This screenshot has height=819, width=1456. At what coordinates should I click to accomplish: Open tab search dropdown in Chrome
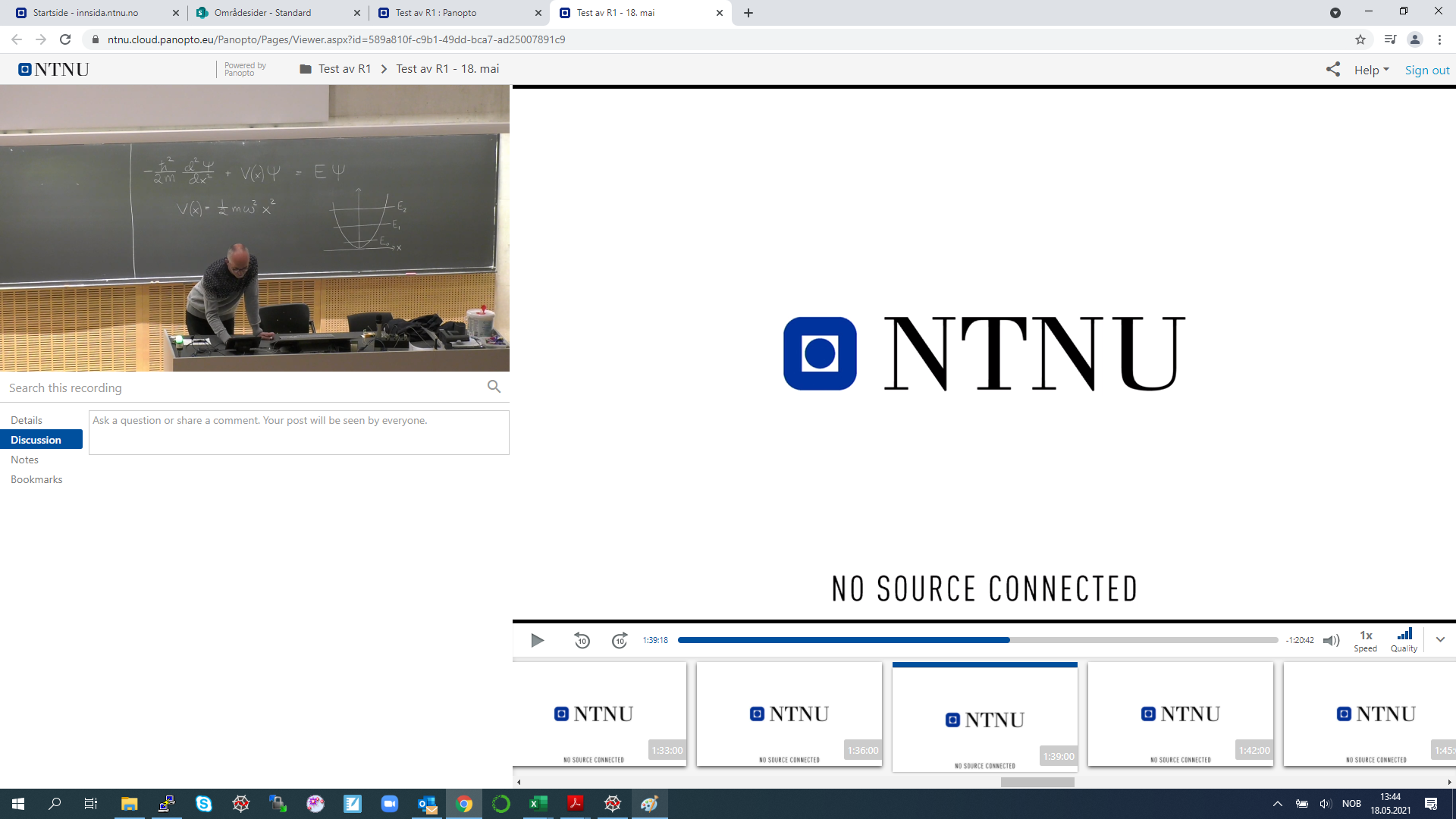click(1335, 13)
